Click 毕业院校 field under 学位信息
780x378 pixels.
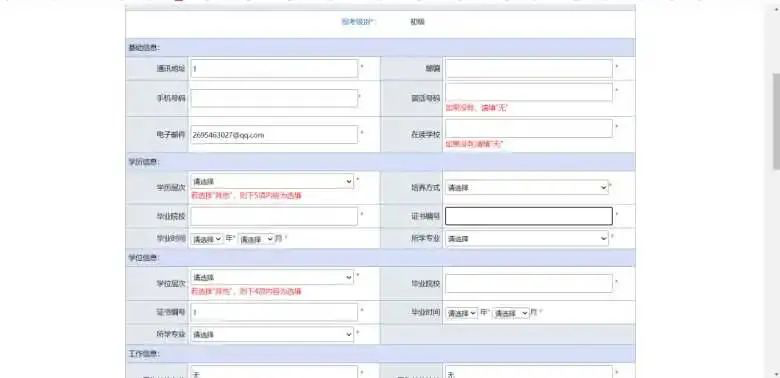coord(529,284)
